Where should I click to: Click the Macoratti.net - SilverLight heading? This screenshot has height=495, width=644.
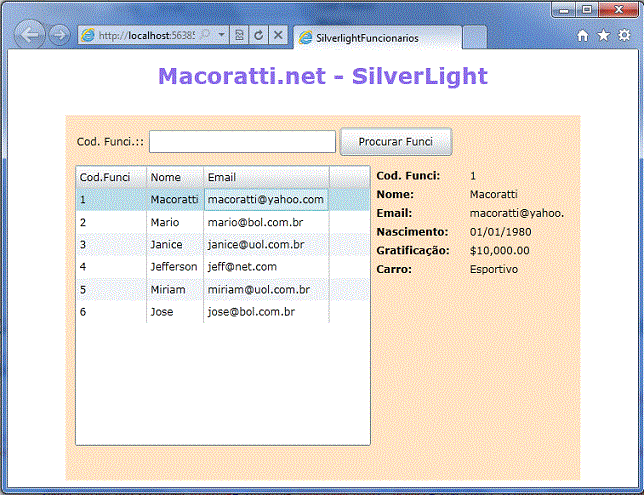pos(323,76)
